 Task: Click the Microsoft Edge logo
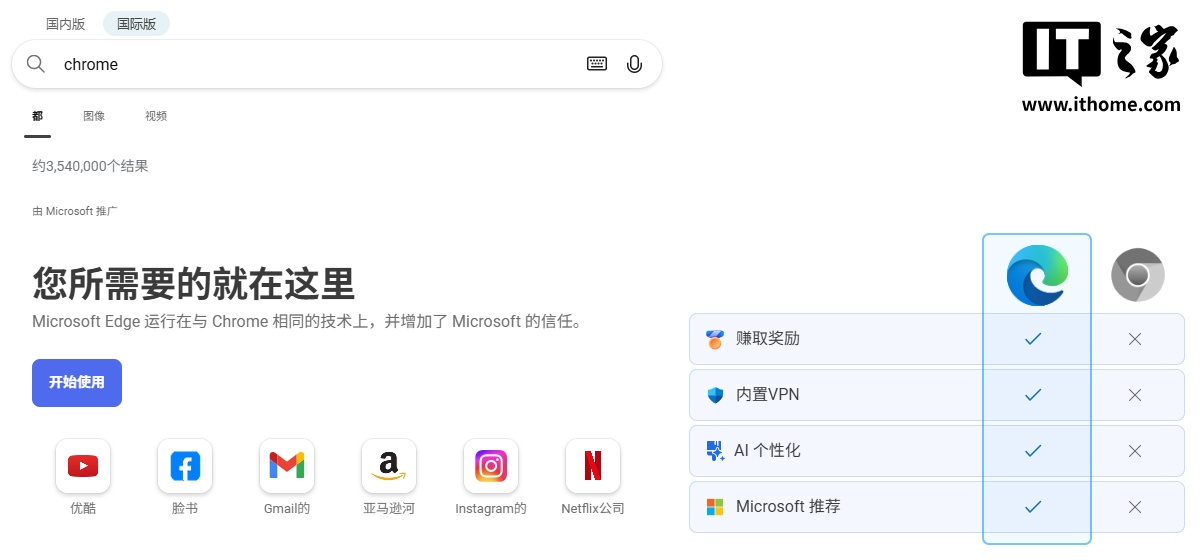point(1037,275)
